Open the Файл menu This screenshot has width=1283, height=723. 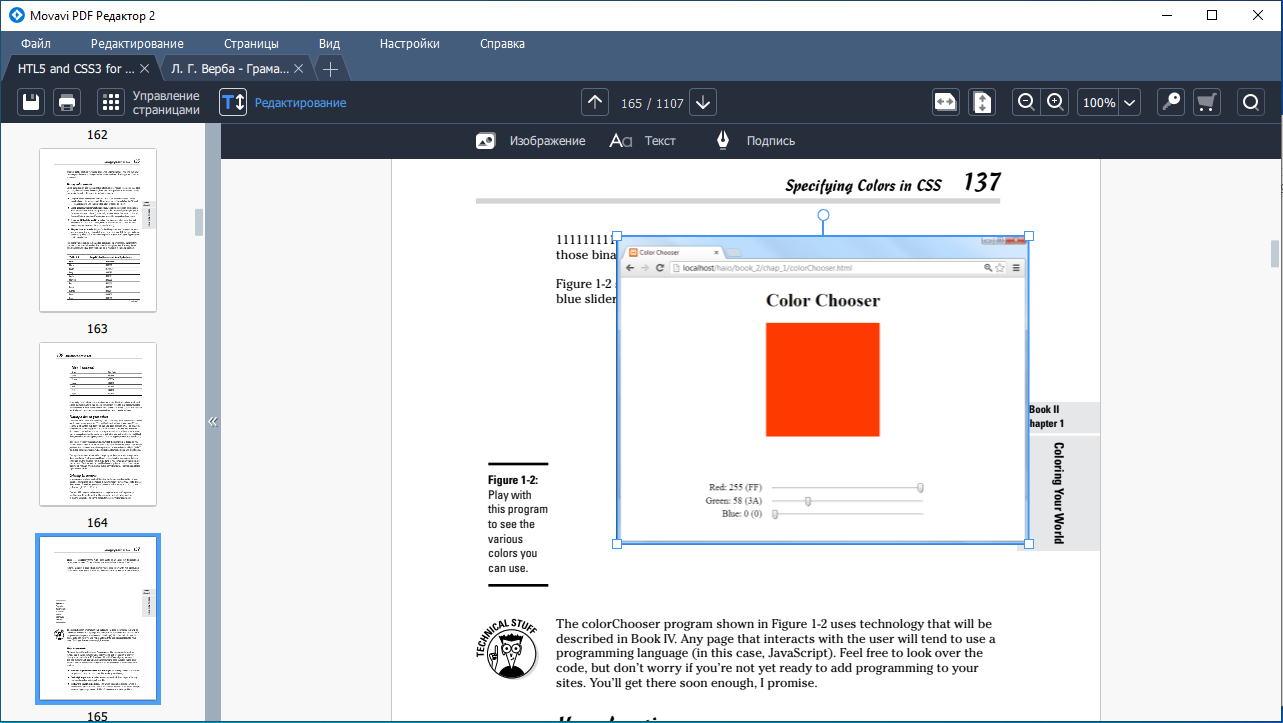[x=36, y=44]
